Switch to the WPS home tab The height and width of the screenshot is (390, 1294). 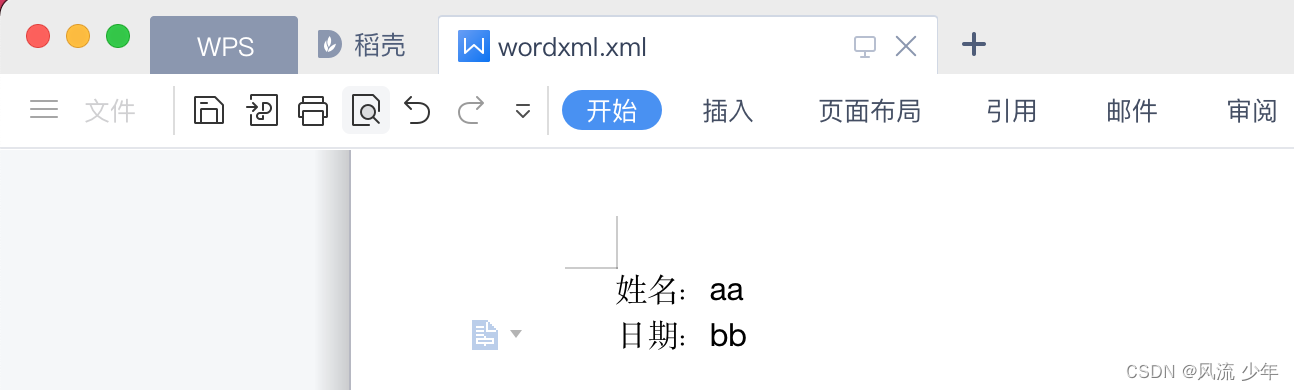pyautogui.click(x=224, y=45)
